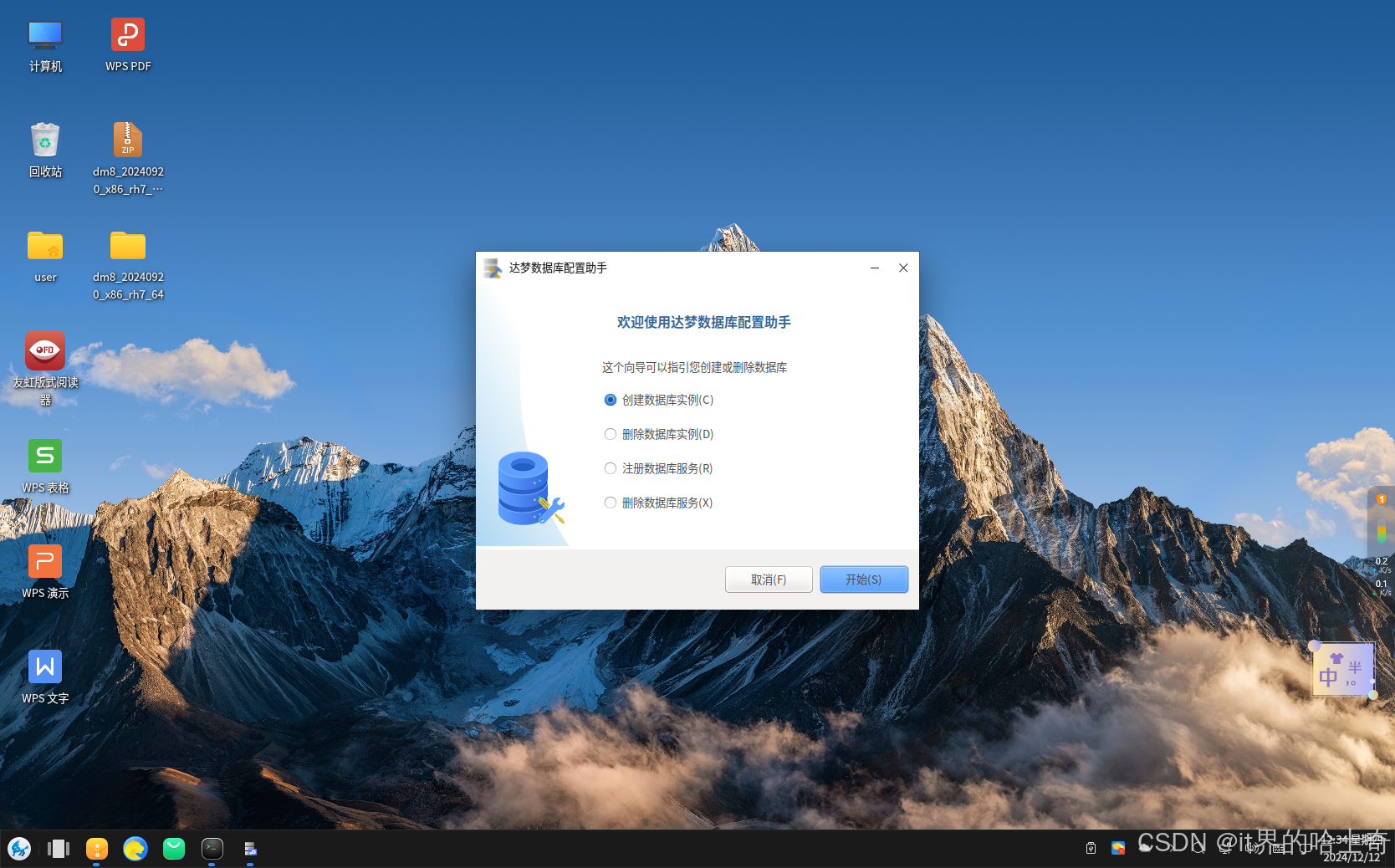Select 创建数据库实例(C) radio option
Screen dimensions: 1395x868
(x=659, y=400)
